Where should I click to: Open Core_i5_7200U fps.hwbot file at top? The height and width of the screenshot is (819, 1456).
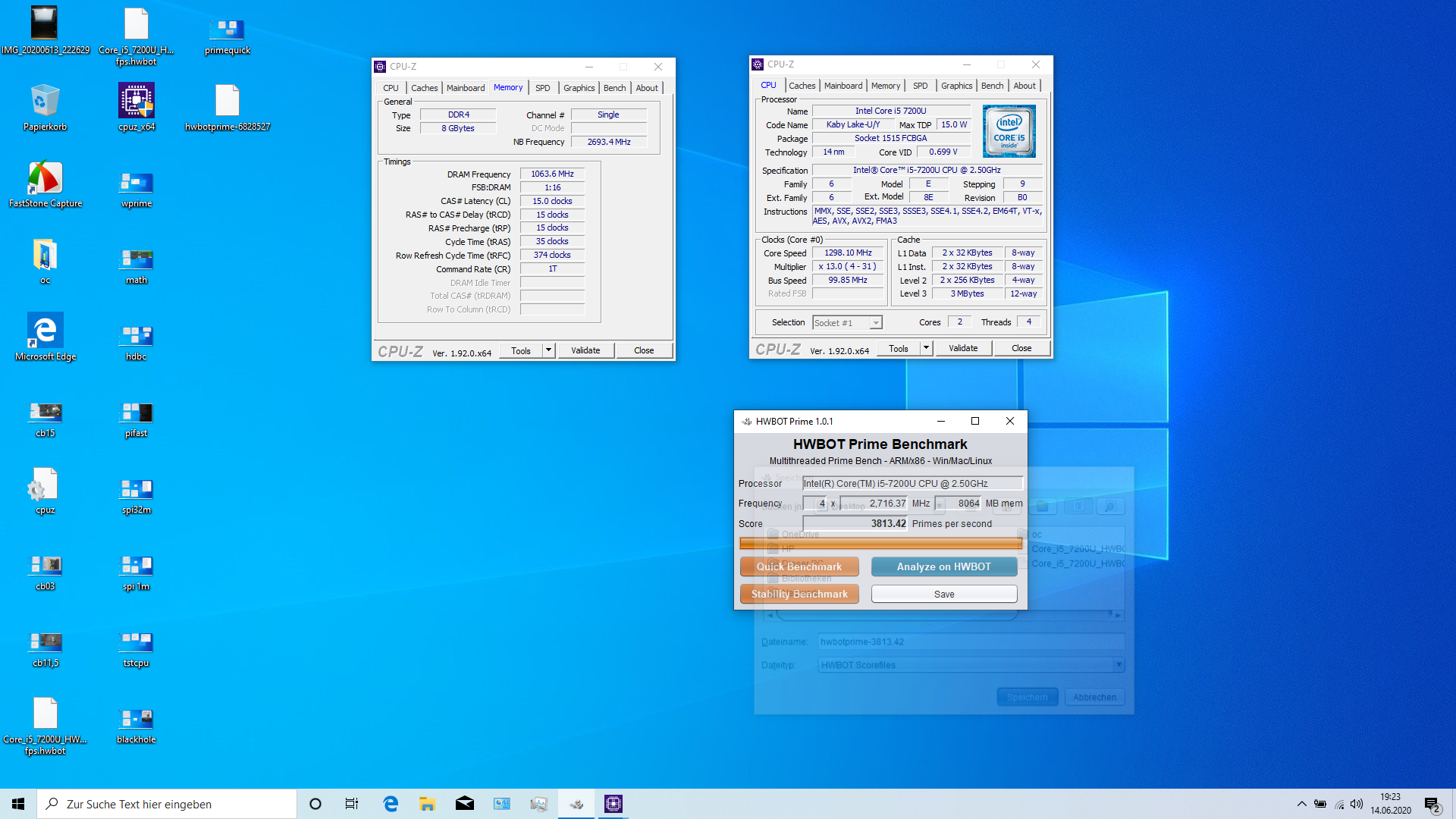point(136,36)
